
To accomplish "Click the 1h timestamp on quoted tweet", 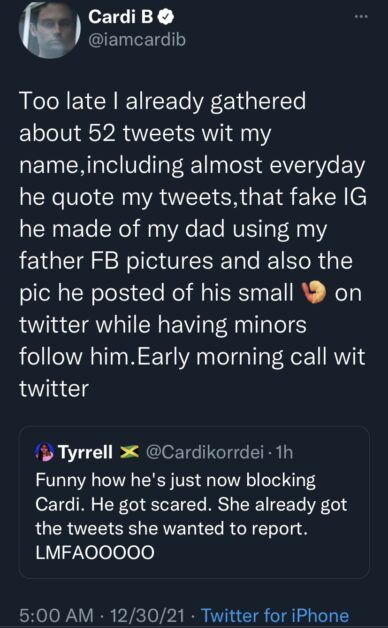I will click(x=285, y=453).
